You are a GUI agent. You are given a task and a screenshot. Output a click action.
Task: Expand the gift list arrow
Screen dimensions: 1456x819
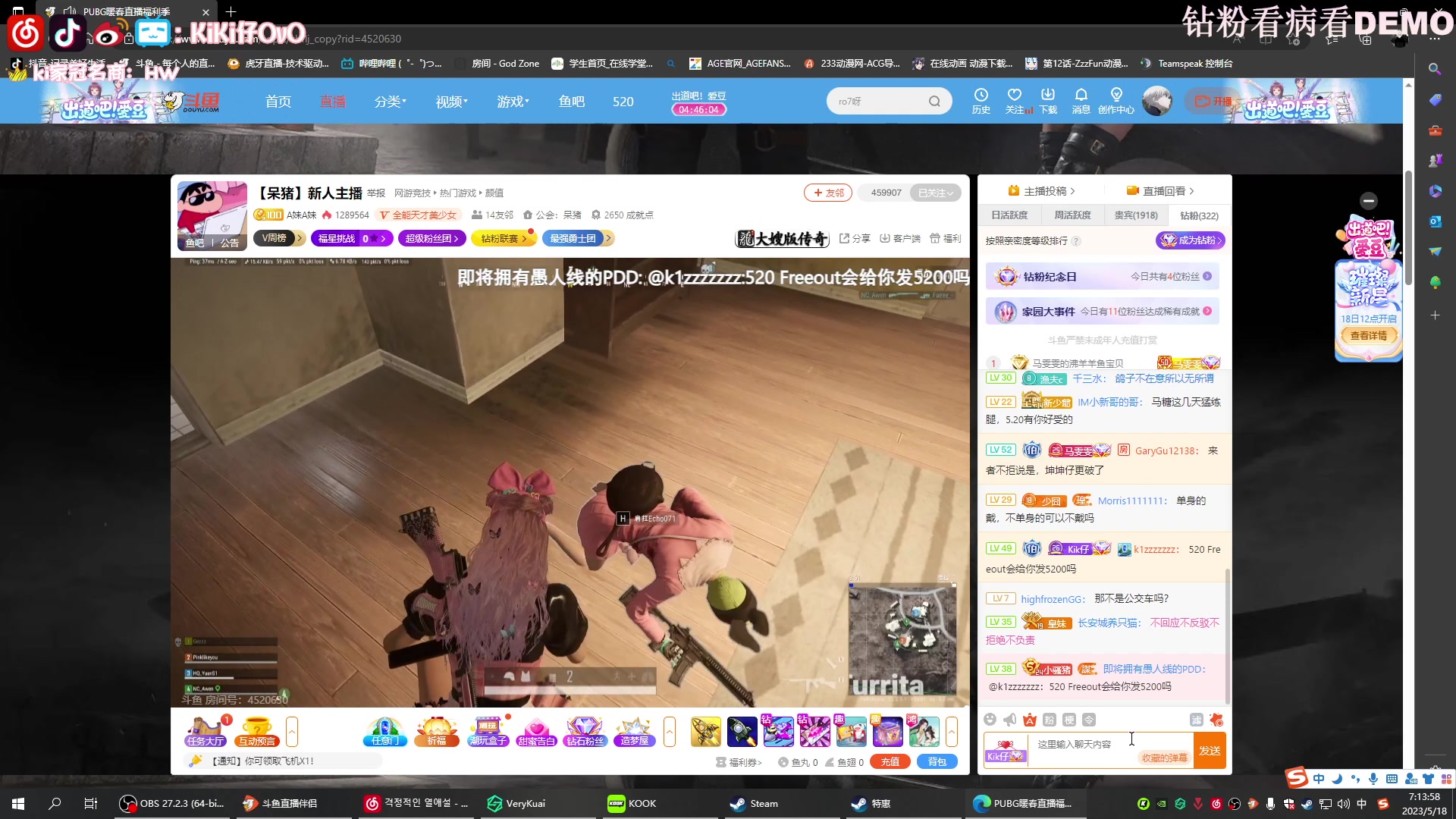[x=951, y=732]
